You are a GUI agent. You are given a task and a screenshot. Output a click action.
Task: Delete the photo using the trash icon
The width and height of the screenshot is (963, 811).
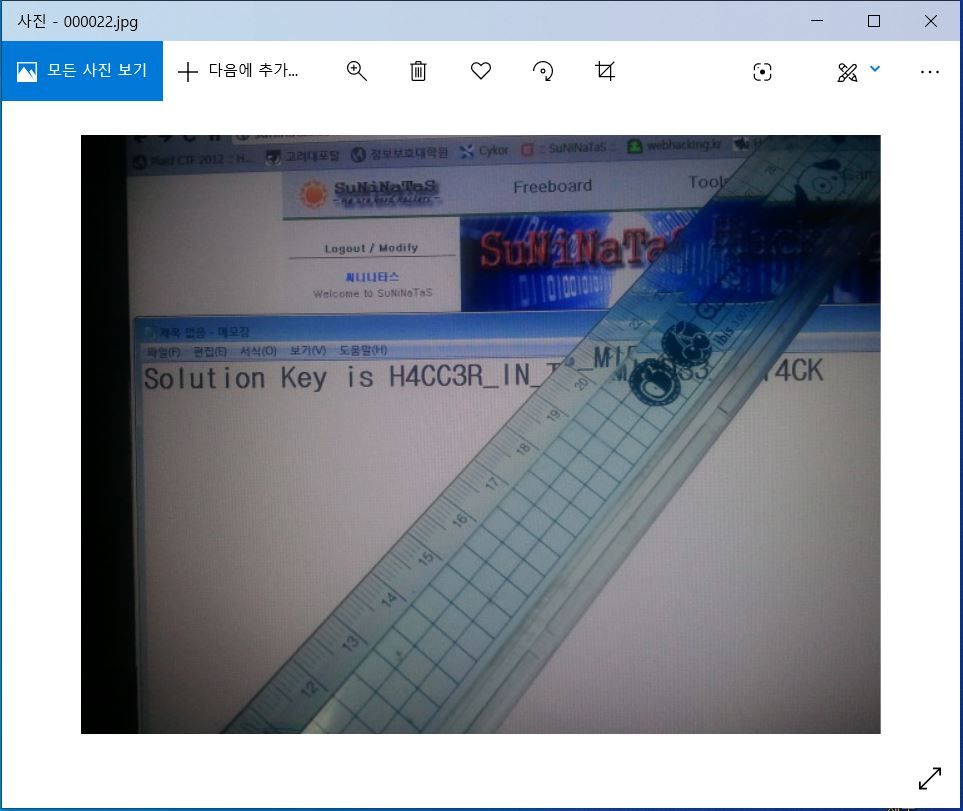418,71
